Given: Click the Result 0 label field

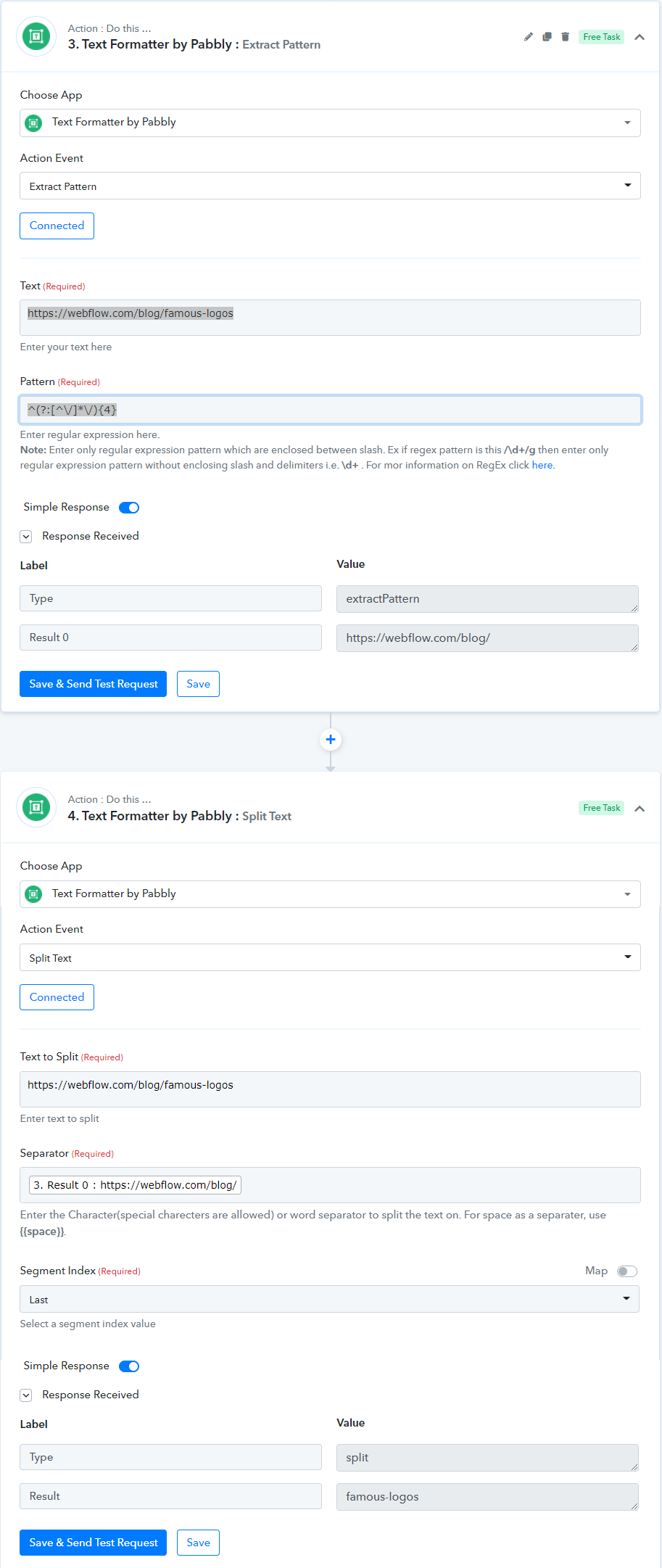Looking at the screenshot, I should (x=170, y=637).
